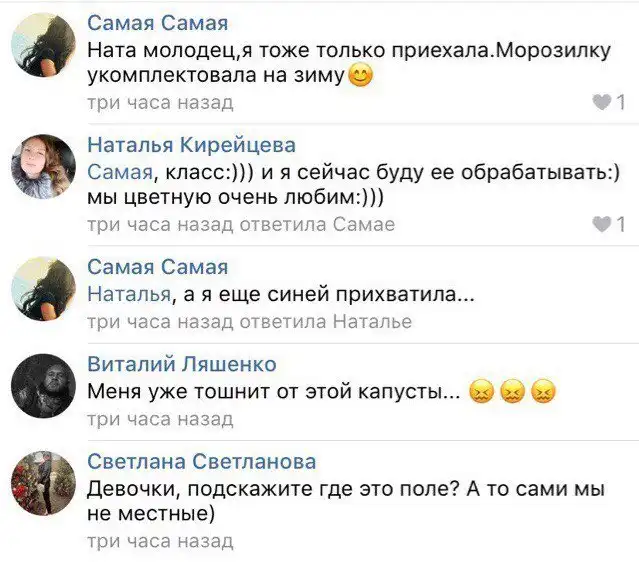Image resolution: width=639 pixels, height=562 pixels.
Task: Open Светлана Светланова's avatar with flowers
Action: tap(43, 483)
